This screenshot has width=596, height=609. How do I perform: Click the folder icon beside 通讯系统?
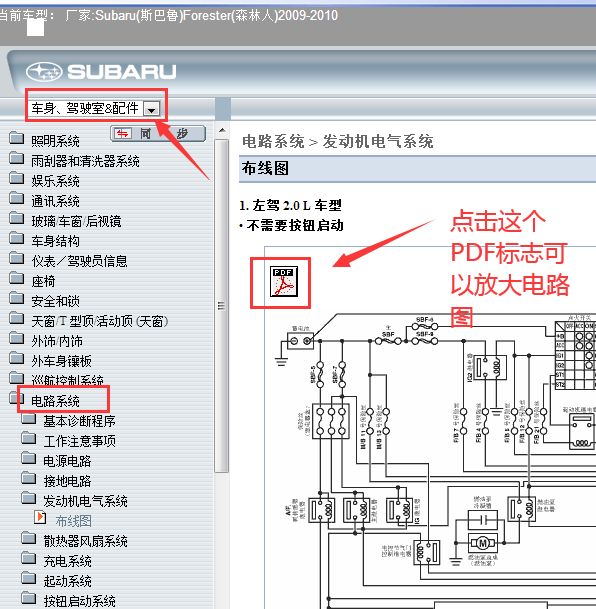click(x=17, y=198)
